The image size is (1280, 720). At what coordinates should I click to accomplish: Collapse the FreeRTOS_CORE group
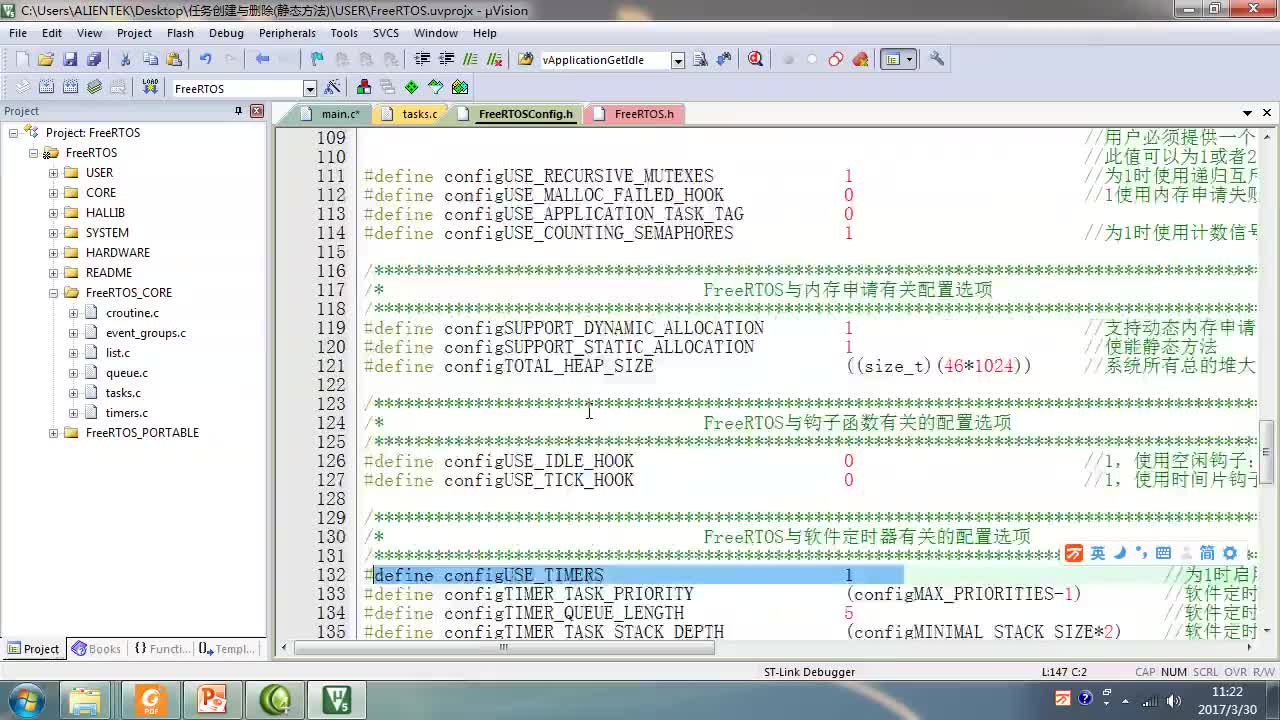point(53,293)
